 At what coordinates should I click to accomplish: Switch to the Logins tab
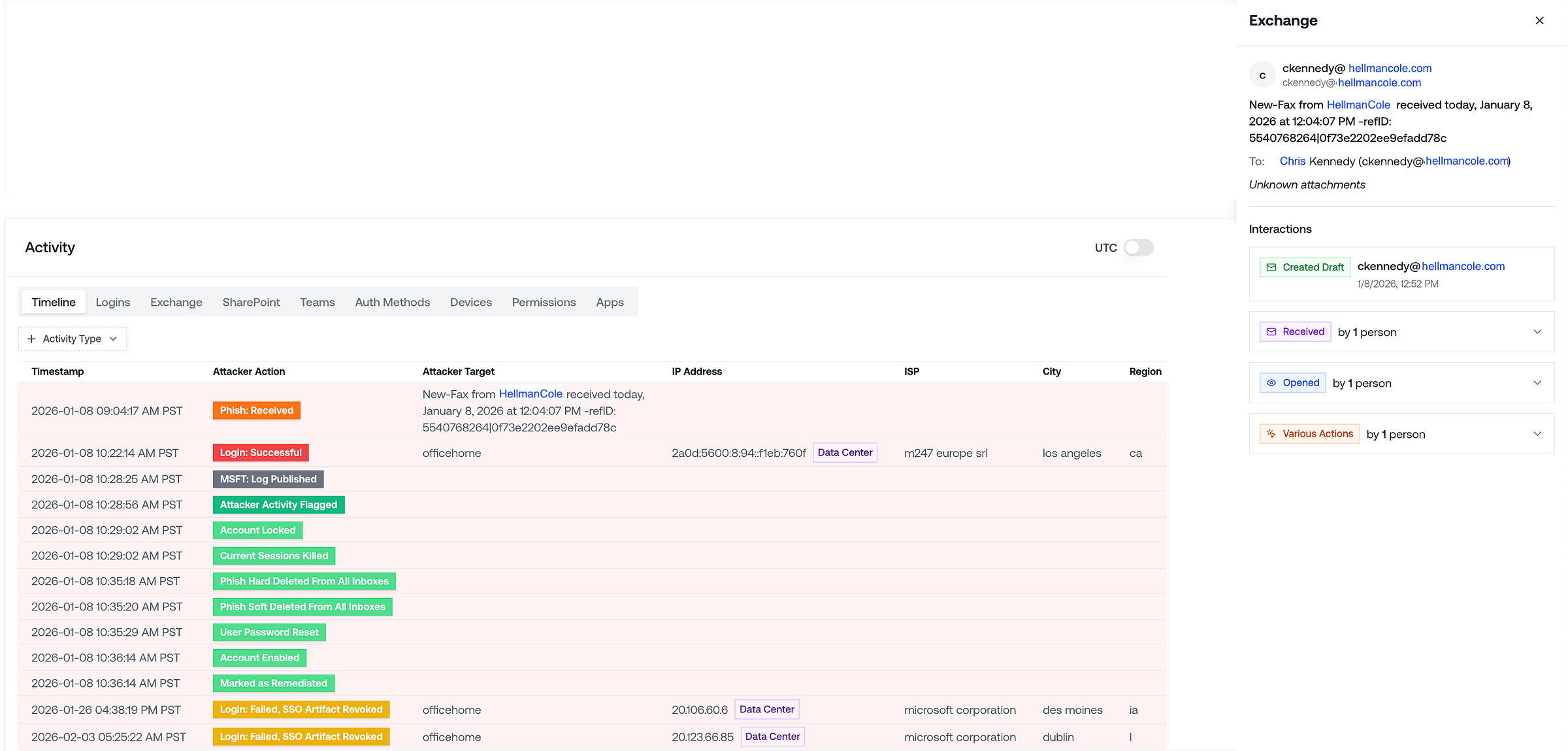[112, 302]
